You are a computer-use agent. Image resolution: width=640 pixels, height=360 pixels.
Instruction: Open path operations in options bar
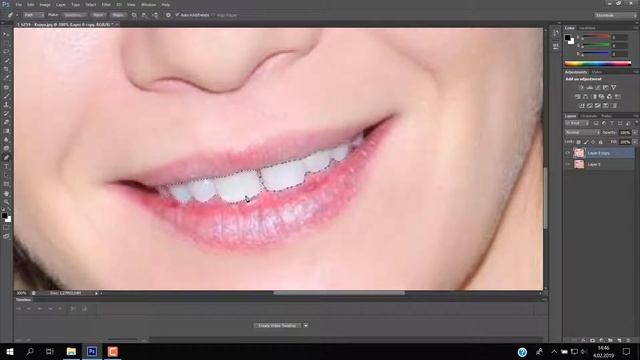click(x=134, y=15)
